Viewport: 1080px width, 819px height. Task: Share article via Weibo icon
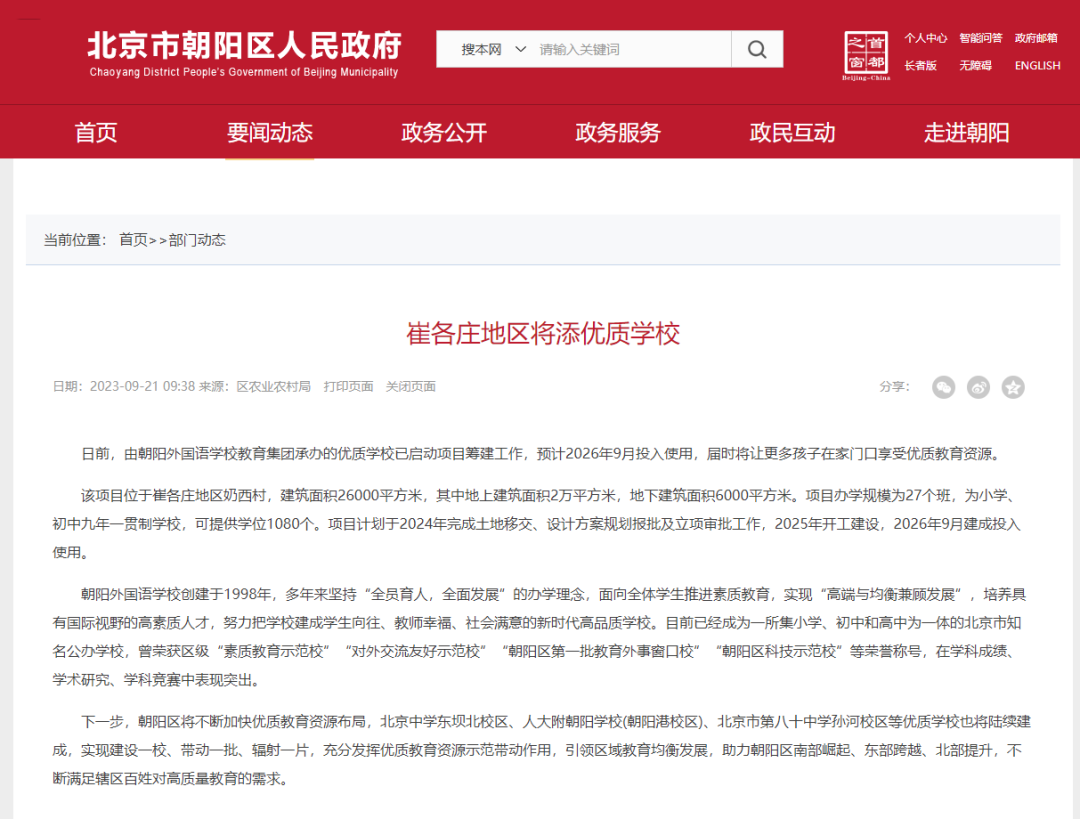click(978, 387)
